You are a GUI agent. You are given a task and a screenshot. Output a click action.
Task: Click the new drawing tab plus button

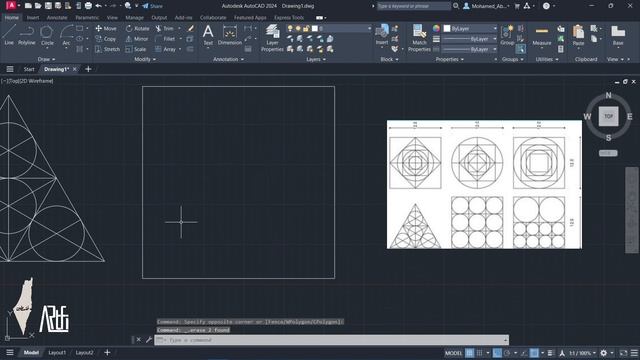[x=88, y=69]
